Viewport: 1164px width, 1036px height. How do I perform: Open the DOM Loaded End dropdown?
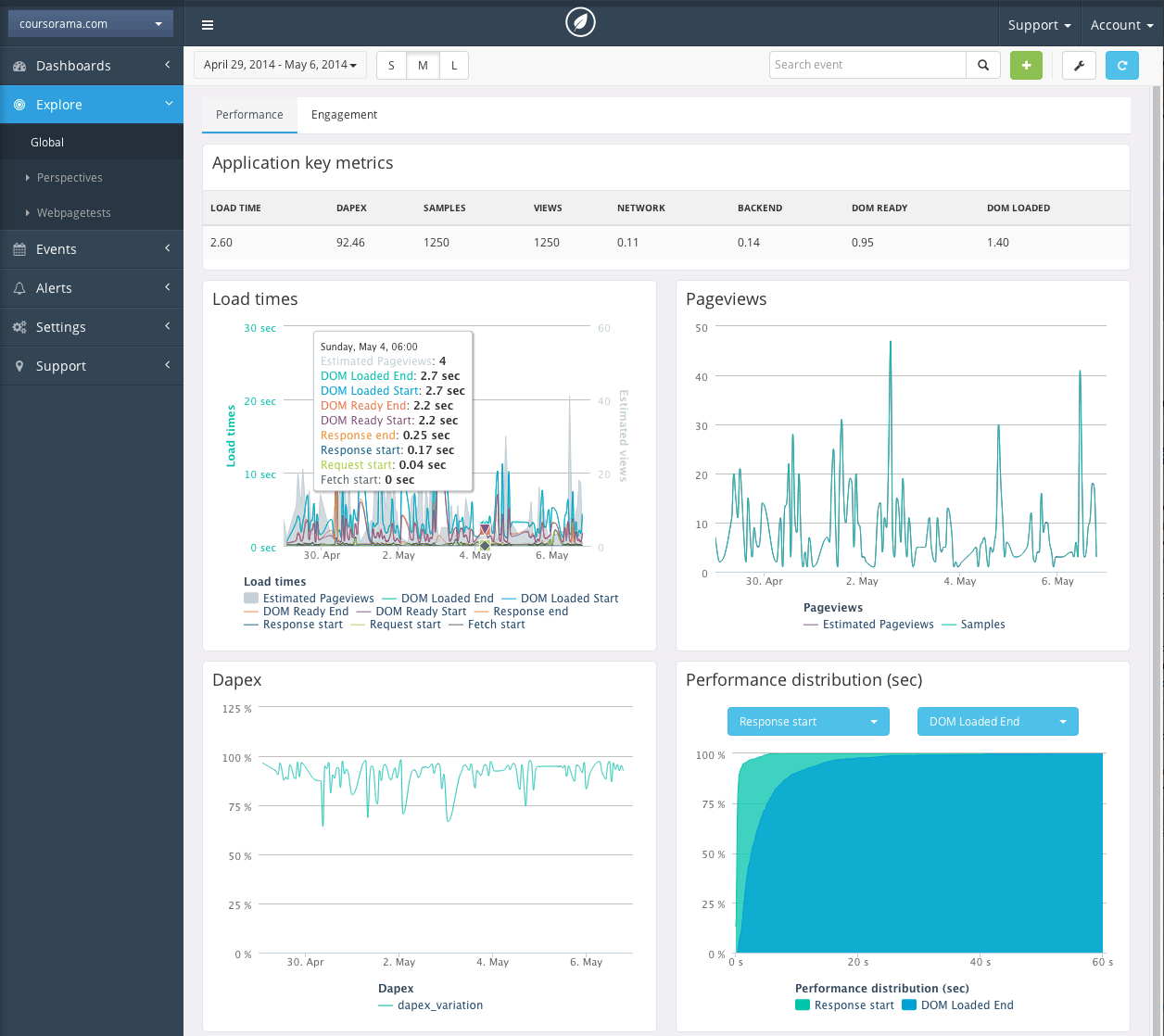coord(998,722)
